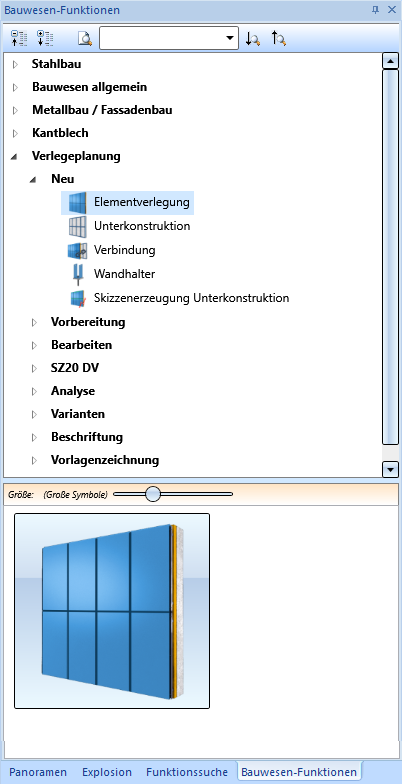Click the expand all tree nodes icon

(x=46, y=38)
